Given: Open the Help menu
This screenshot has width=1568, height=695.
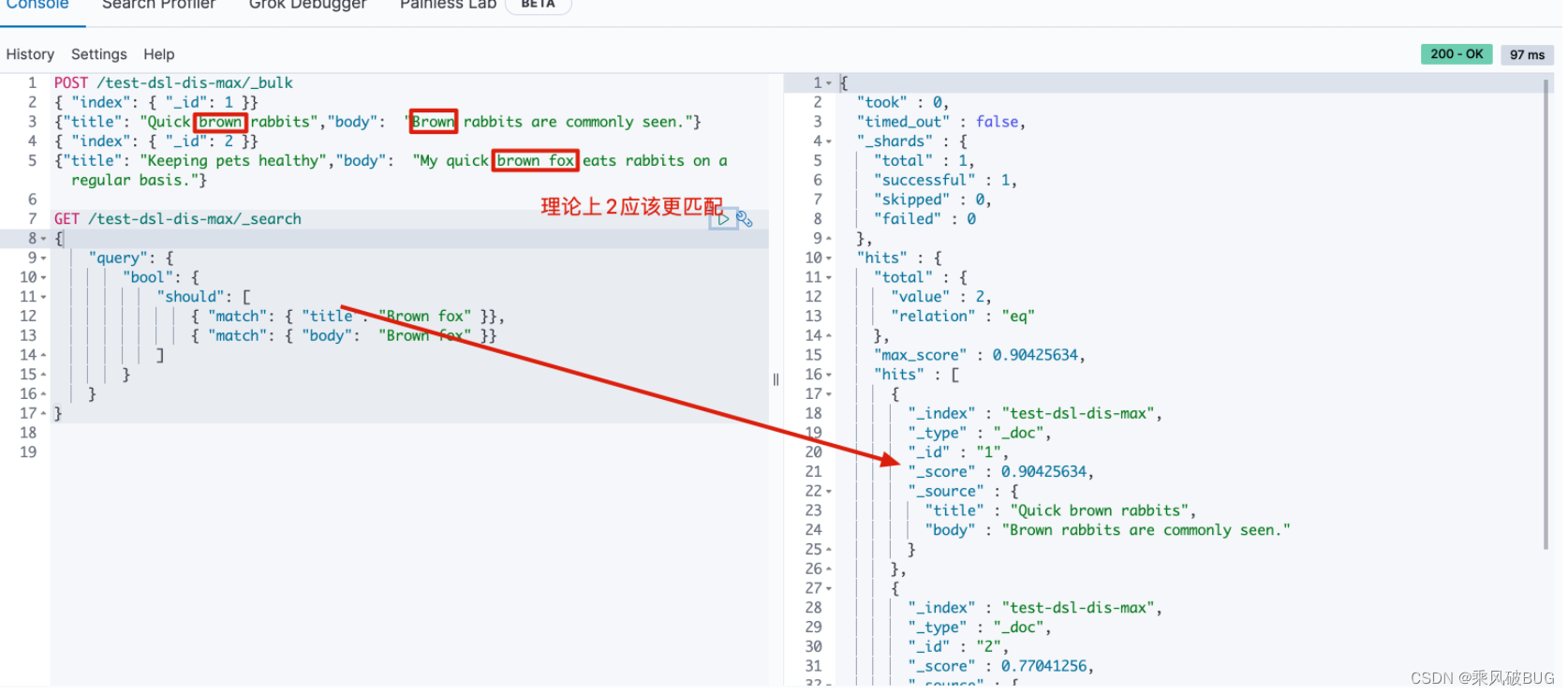Looking at the screenshot, I should pyautogui.click(x=159, y=54).
